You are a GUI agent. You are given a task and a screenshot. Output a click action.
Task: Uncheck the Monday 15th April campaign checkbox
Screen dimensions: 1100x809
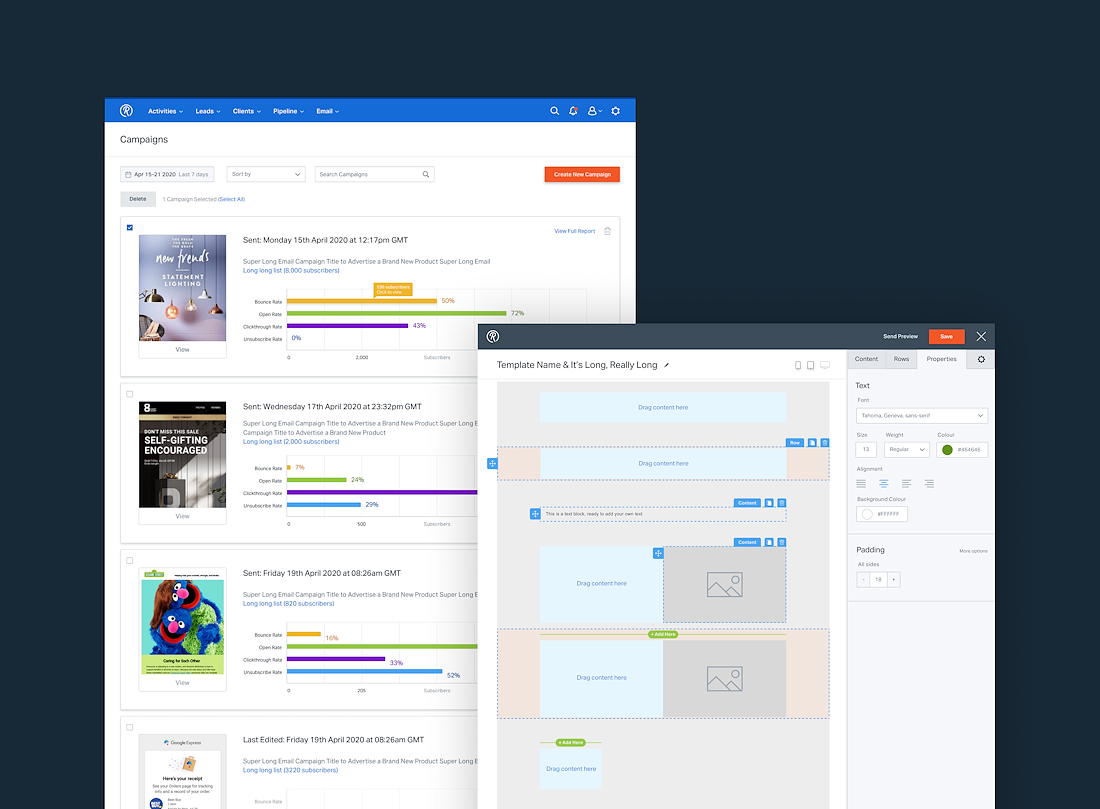coord(130,227)
